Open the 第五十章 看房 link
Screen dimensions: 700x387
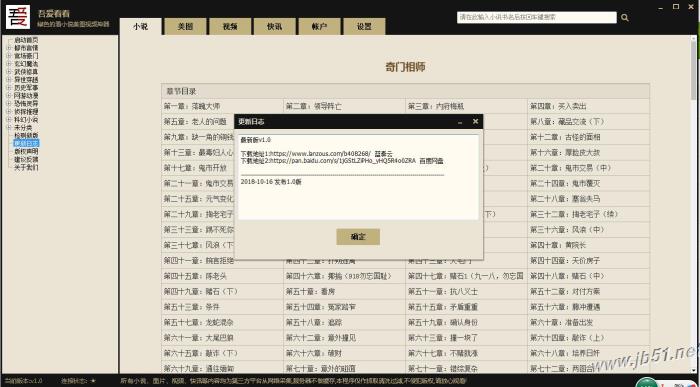[x=310, y=291]
